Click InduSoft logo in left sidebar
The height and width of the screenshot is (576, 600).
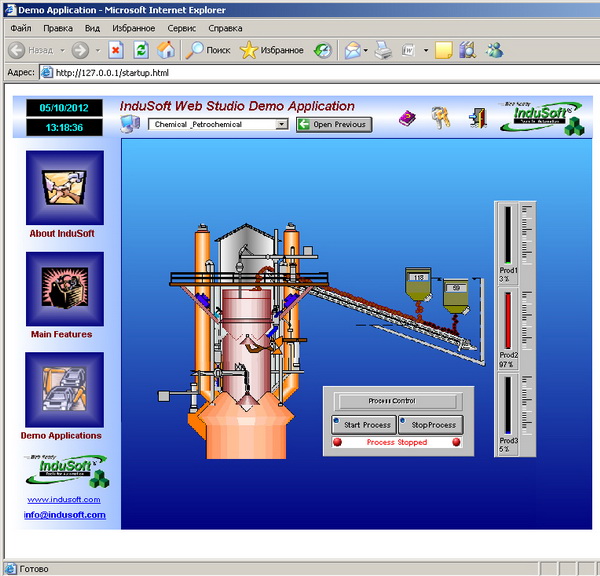pos(67,471)
